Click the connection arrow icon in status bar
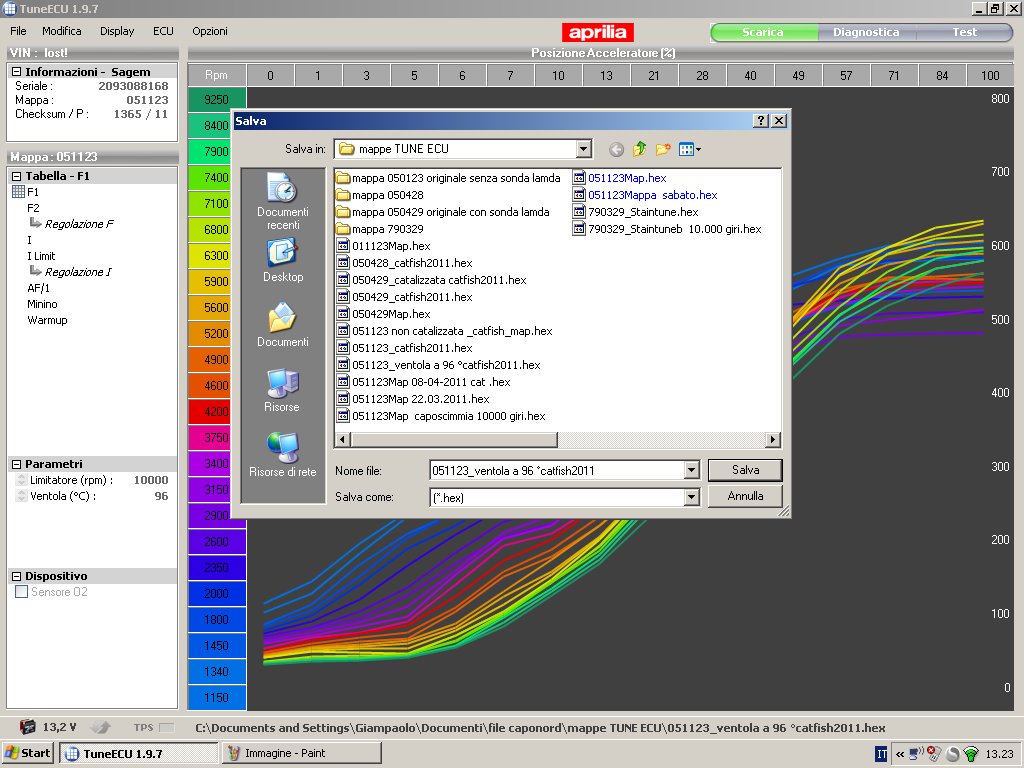The height and width of the screenshot is (768, 1024). click(100, 727)
